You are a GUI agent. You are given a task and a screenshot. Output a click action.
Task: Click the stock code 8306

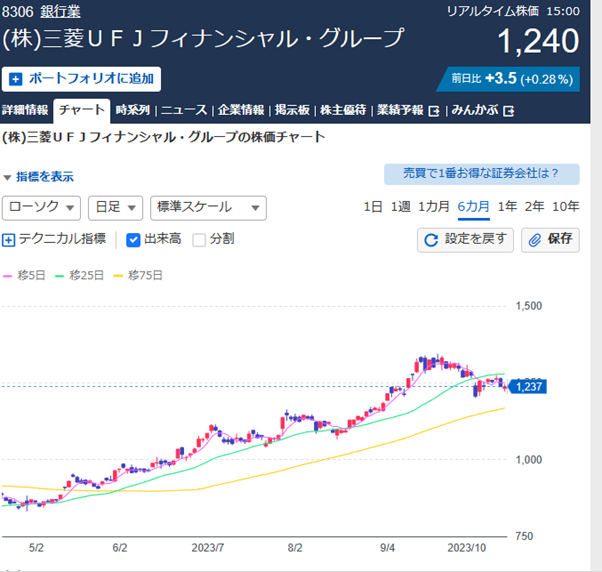pos(18,12)
